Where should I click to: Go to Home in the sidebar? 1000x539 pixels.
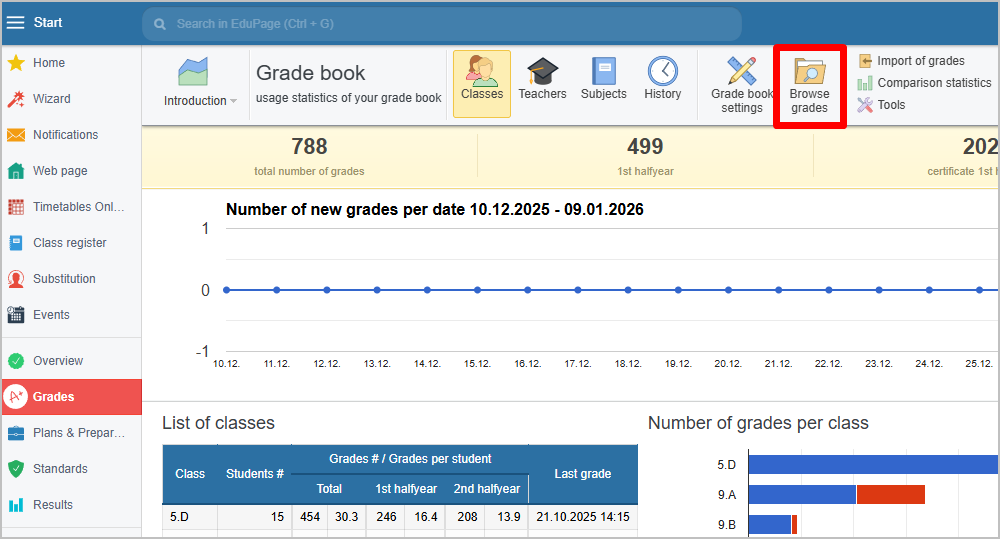coord(49,63)
